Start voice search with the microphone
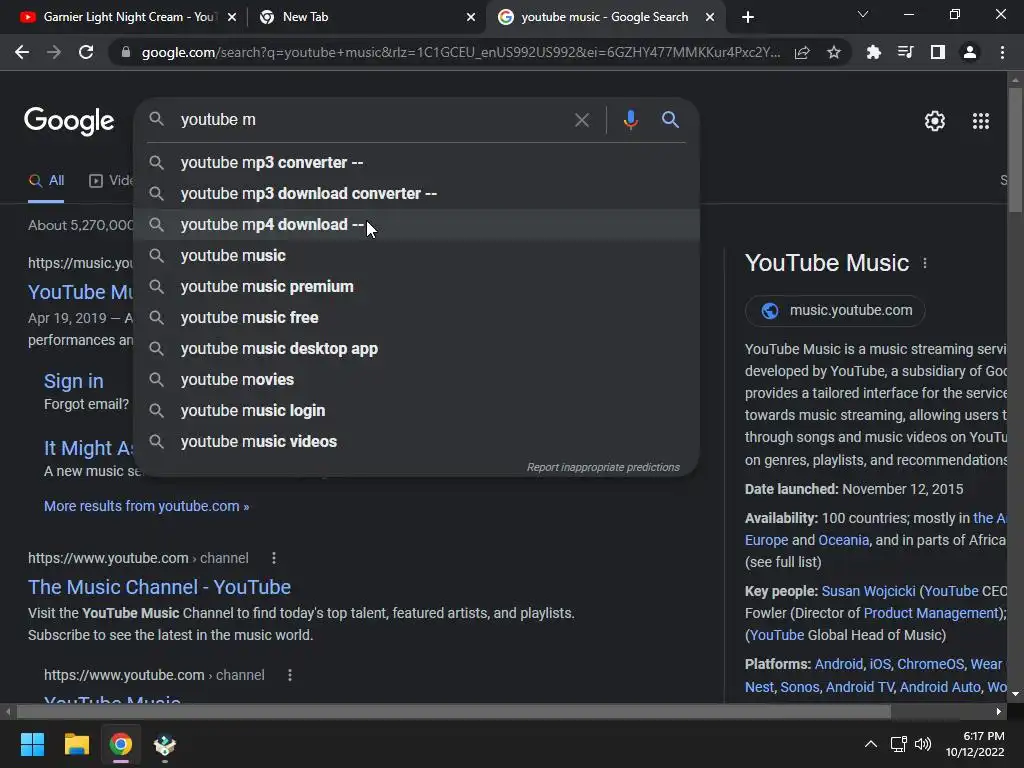The height and width of the screenshot is (768, 1024). (x=630, y=120)
